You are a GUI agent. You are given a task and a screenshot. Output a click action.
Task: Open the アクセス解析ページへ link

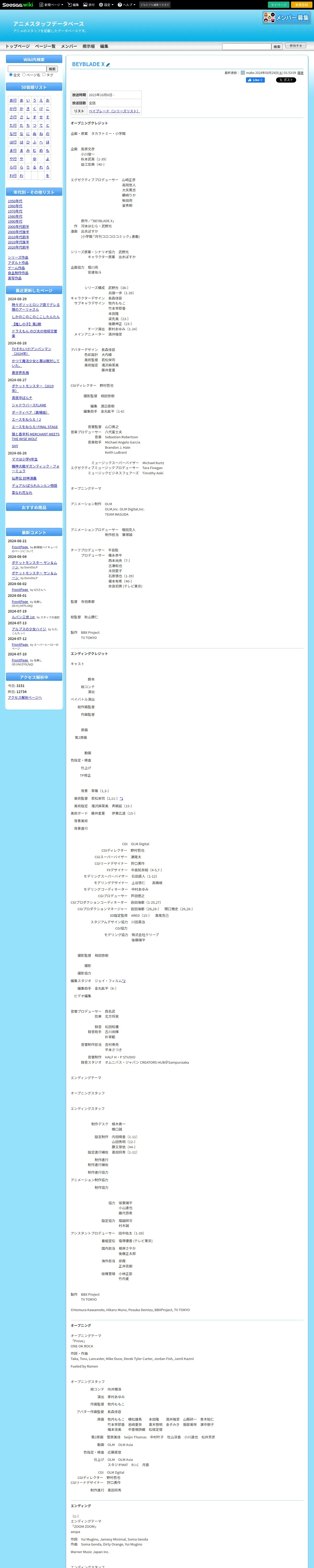click(x=25, y=697)
